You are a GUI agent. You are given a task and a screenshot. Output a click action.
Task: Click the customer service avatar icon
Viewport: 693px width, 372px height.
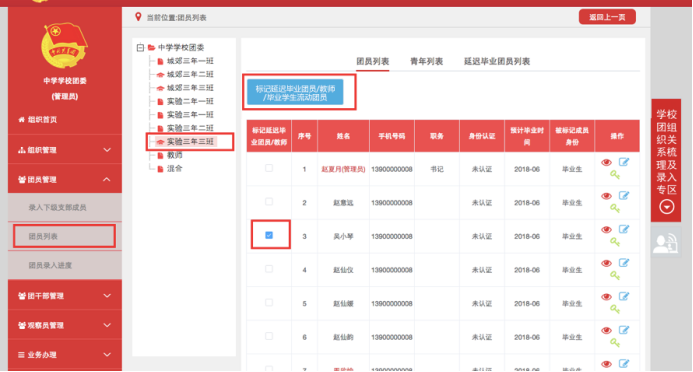[666, 243]
